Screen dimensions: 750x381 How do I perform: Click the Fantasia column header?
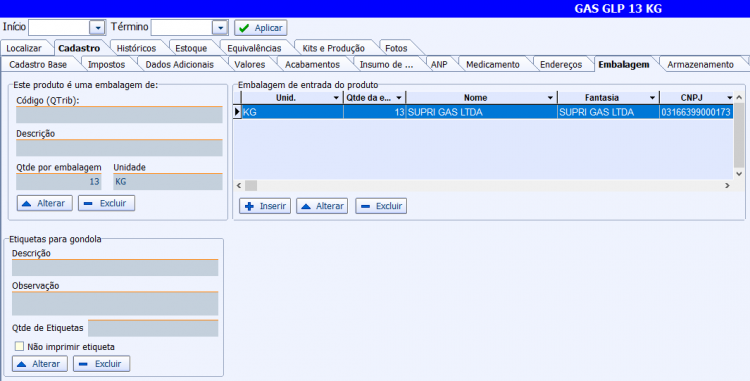click(x=608, y=98)
